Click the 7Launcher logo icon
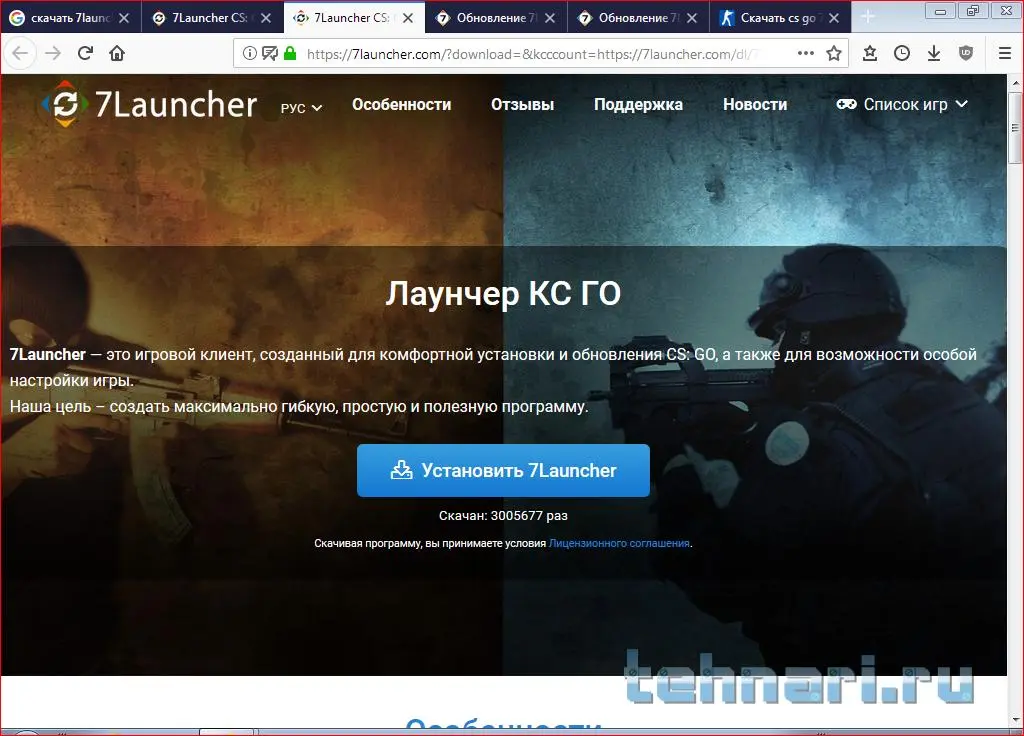 (64, 103)
